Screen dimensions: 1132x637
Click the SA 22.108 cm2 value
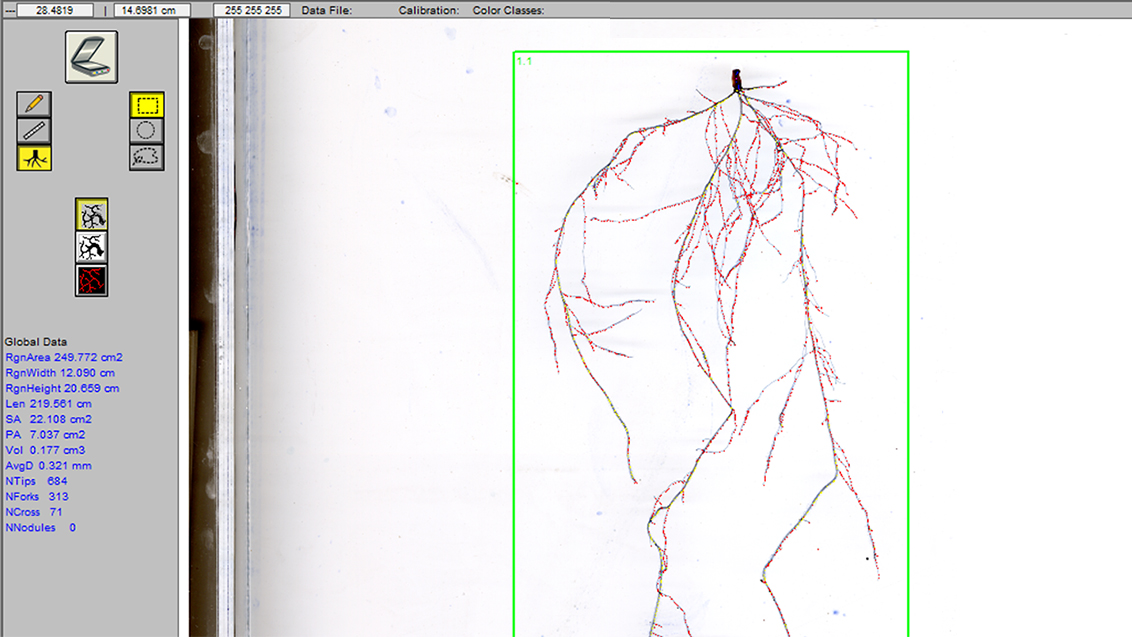(48, 419)
